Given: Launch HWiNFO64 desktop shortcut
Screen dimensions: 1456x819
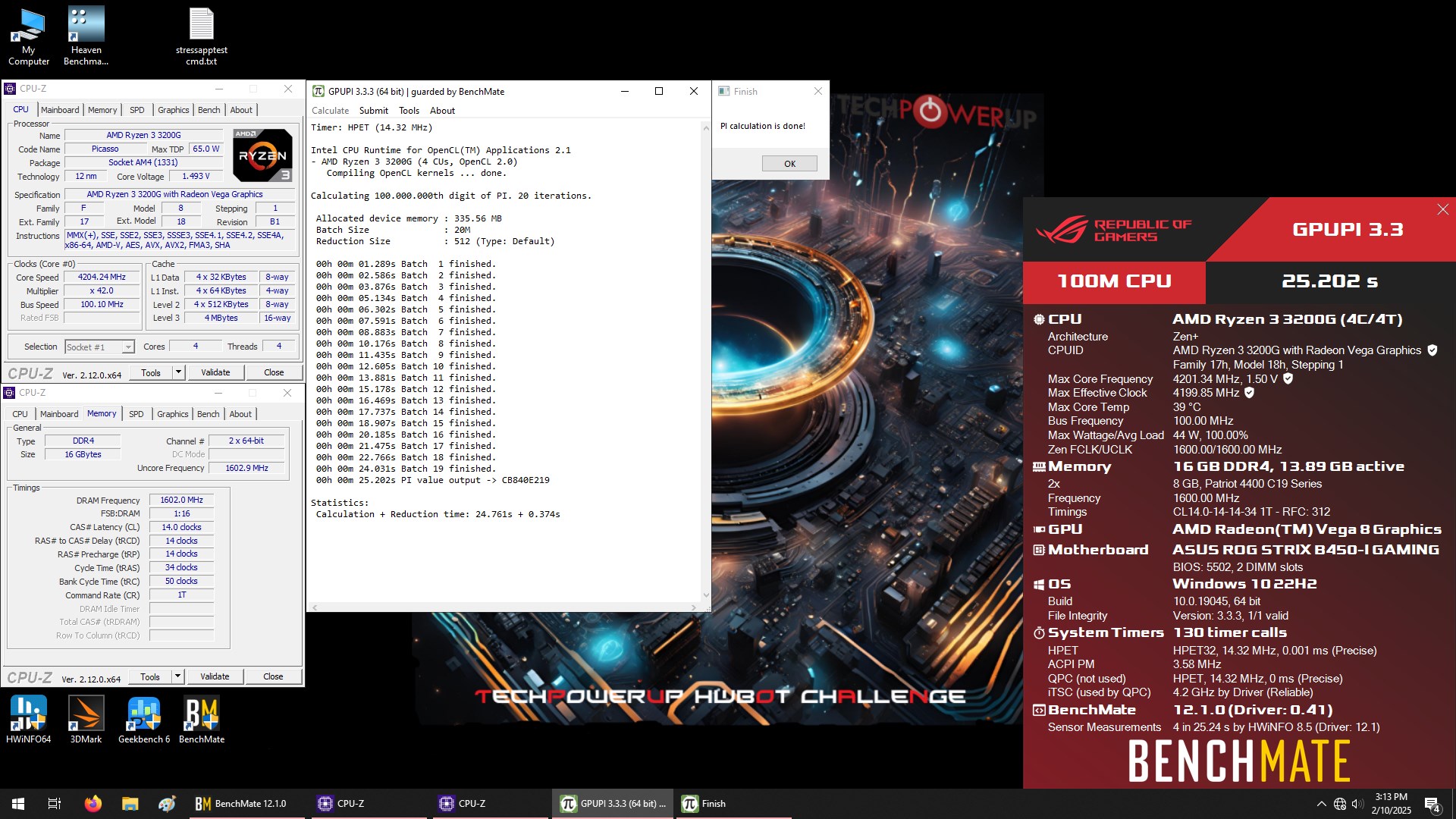Looking at the screenshot, I should coord(28,720).
